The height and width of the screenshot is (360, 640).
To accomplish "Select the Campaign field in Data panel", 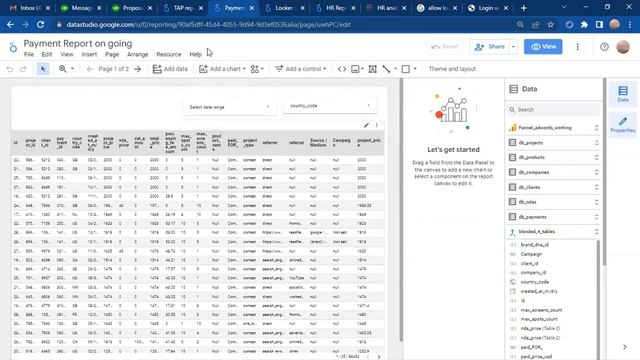I will point(531,254).
